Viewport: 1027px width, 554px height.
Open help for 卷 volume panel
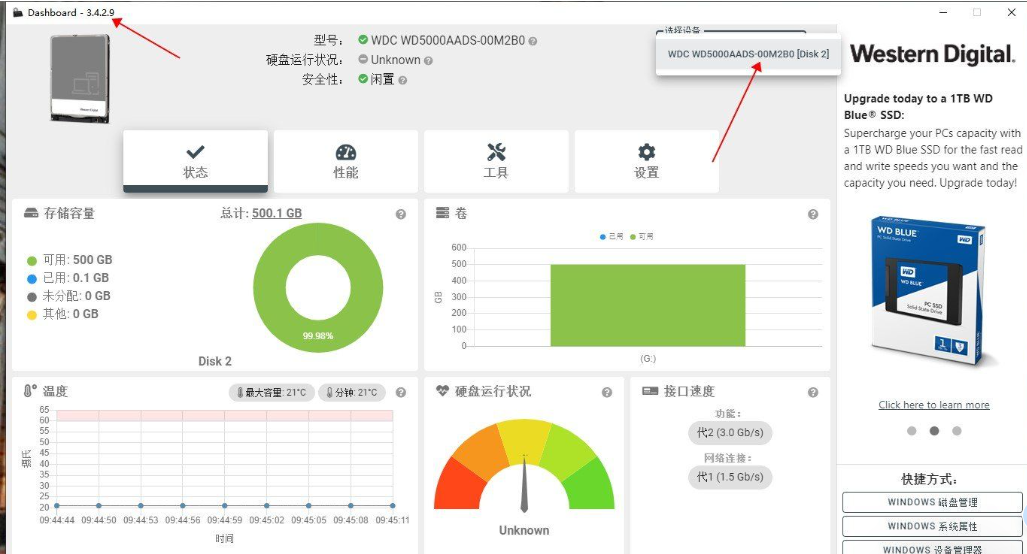point(813,214)
